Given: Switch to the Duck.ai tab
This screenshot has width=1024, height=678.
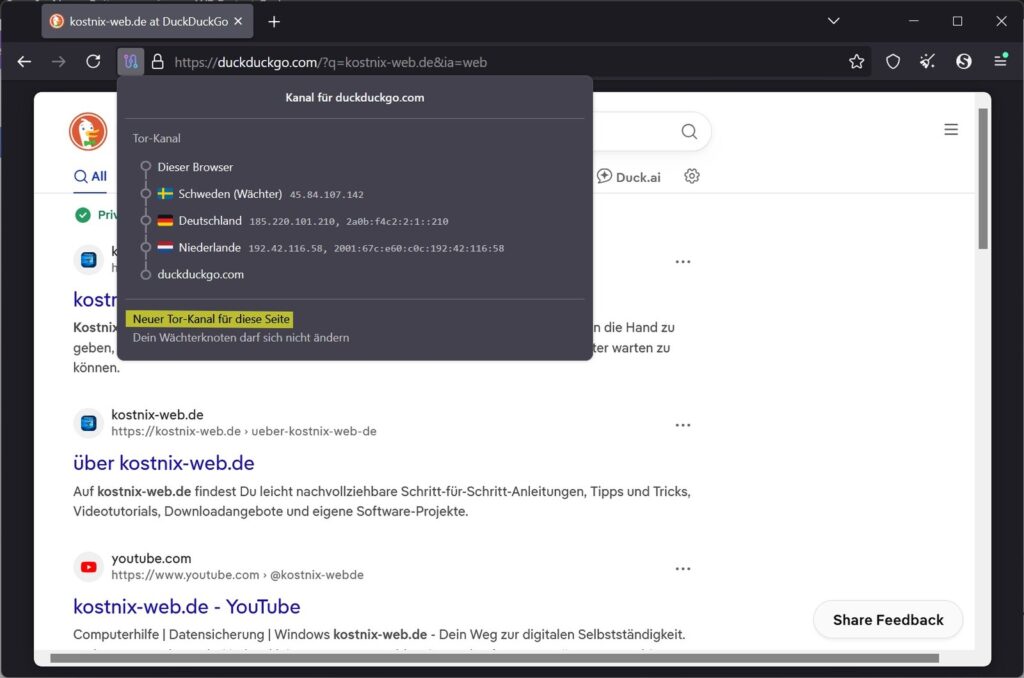Looking at the screenshot, I should 628,177.
